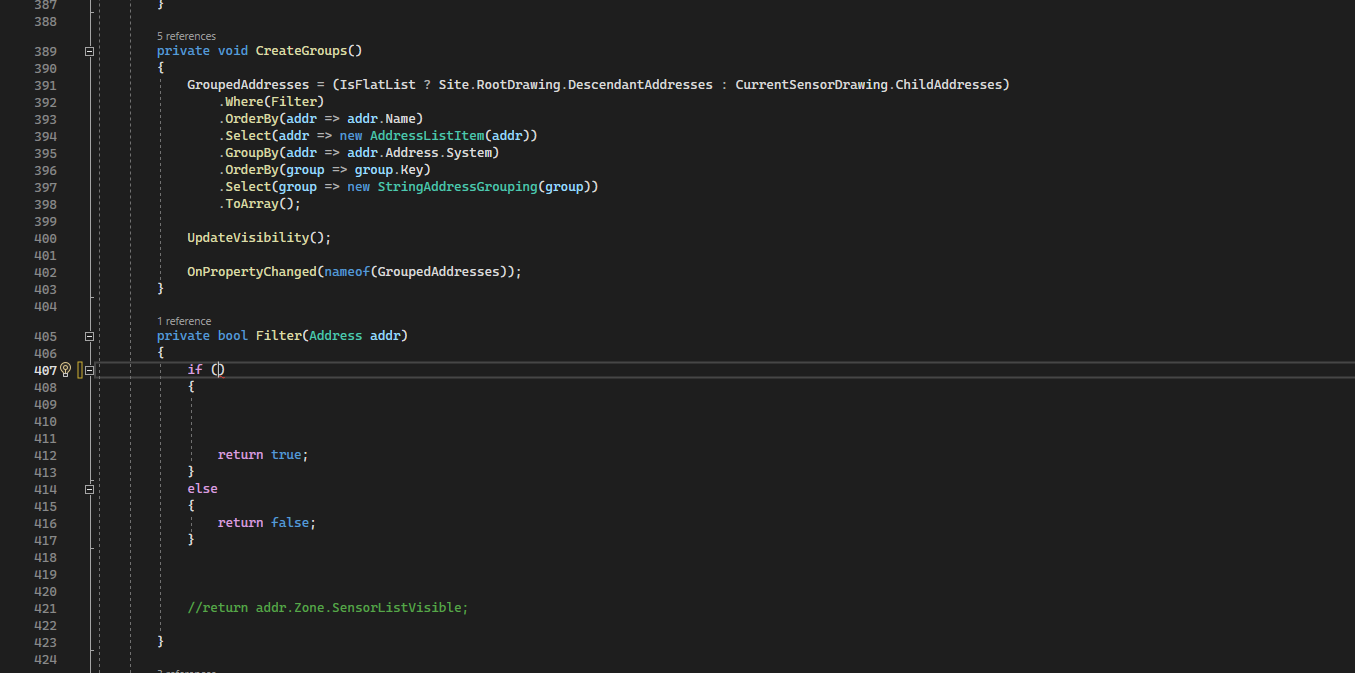Viewport: 1355px width, 673px height.
Task: Click the OnPropertyChanged call
Action: [252, 272]
